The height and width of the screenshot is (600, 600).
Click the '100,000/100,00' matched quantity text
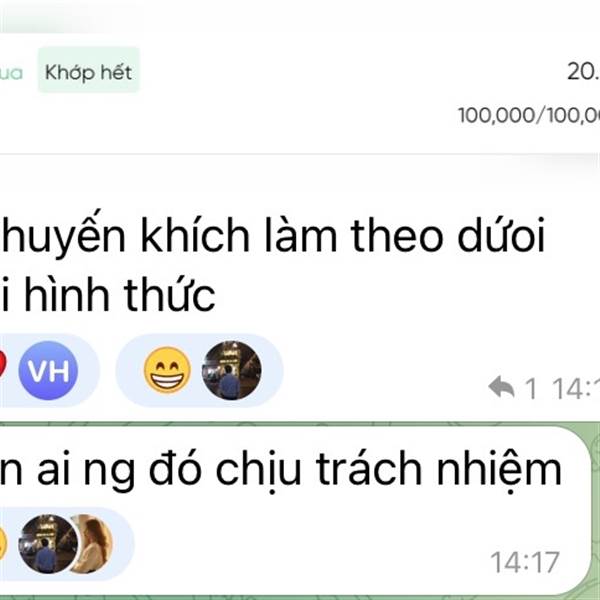(x=529, y=115)
